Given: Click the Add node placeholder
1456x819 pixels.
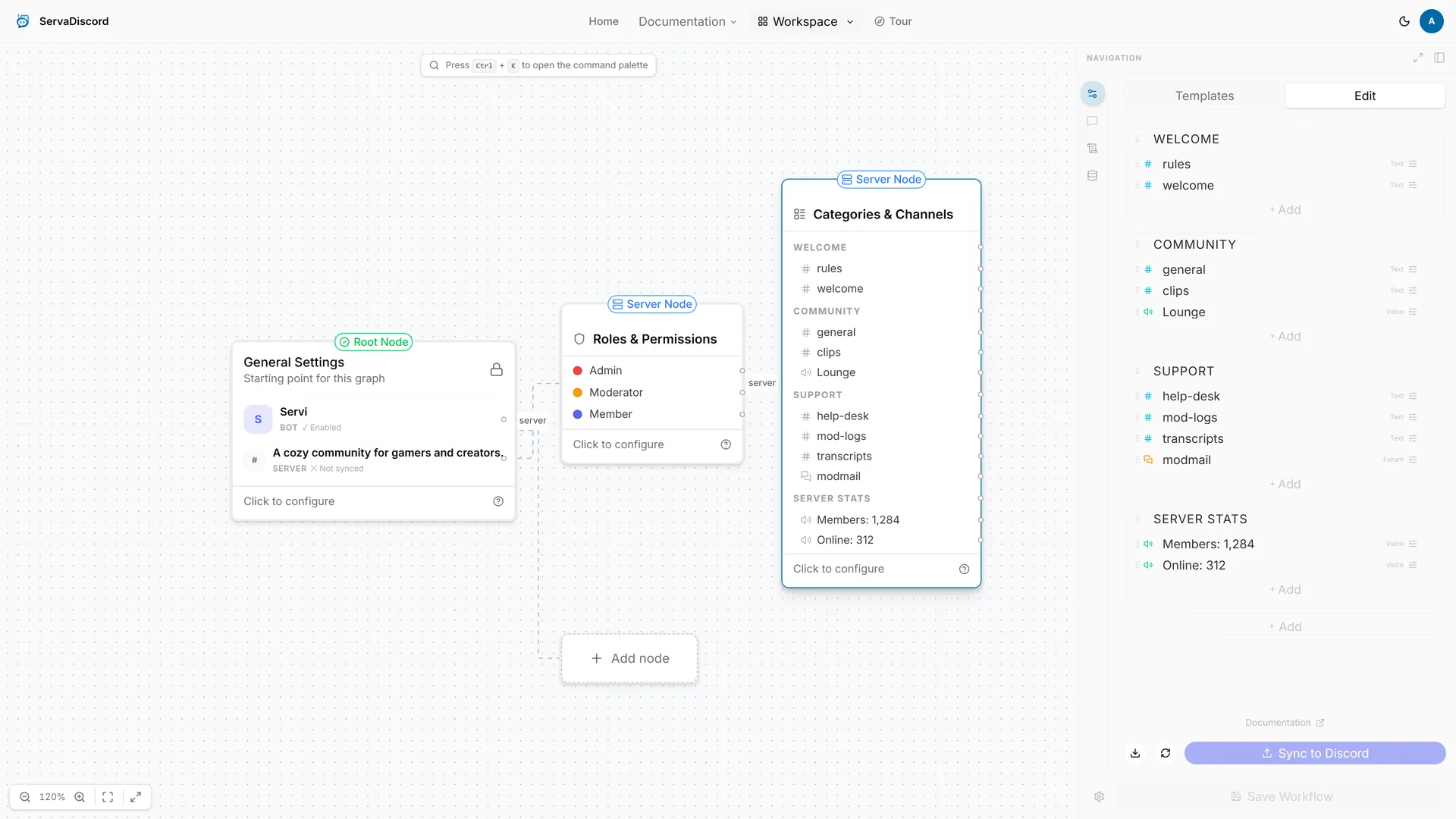Looking at the screenshot, I should coord(629,658).
